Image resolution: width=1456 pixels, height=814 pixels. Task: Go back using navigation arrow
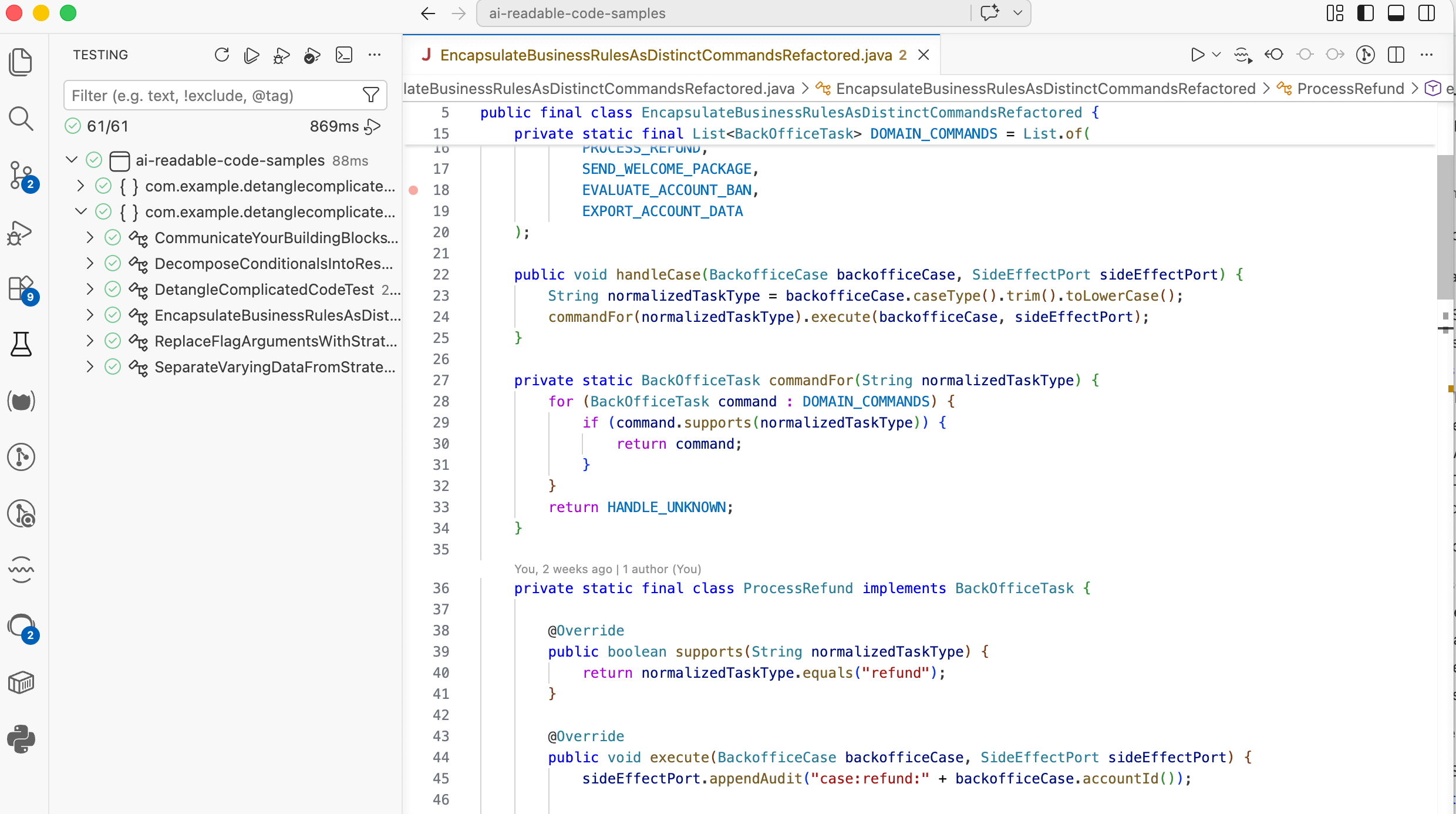pyautogui.click(x=428, y=13)
